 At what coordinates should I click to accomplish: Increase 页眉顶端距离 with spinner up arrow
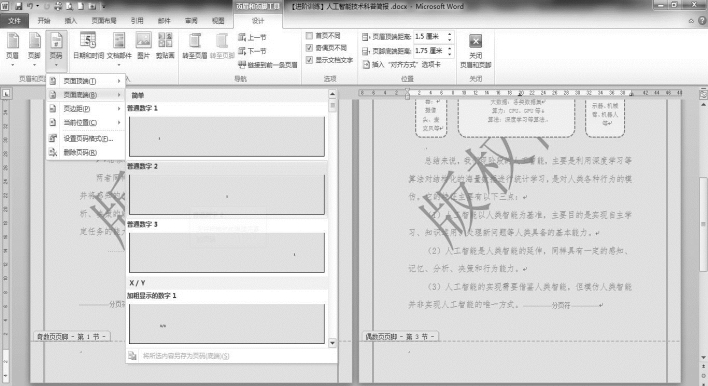coord(449,34)
